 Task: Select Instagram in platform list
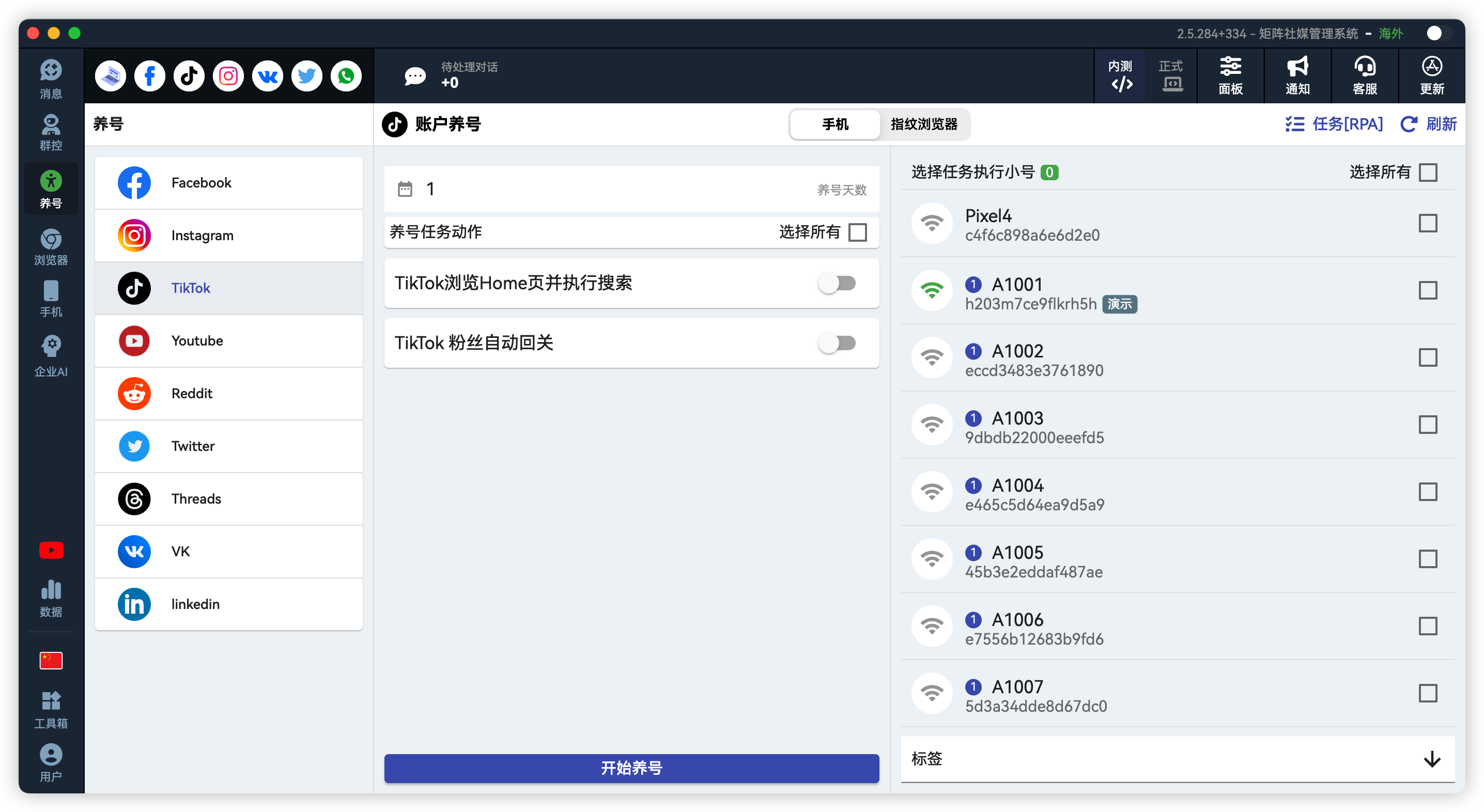[229, 236]
